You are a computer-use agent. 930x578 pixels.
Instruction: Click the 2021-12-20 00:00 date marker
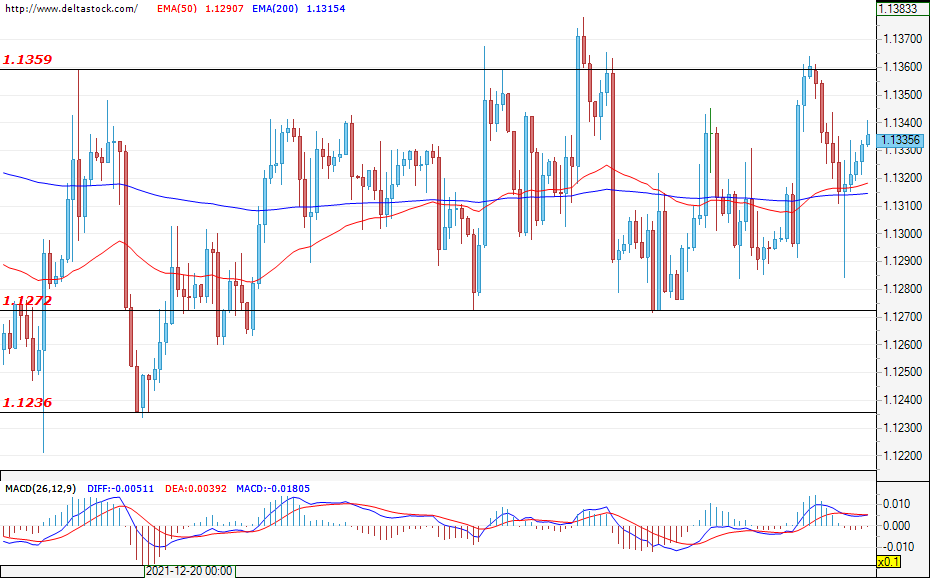189,571
